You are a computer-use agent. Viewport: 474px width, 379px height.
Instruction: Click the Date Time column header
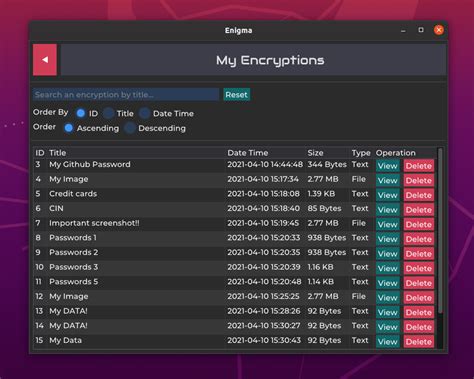248,153
